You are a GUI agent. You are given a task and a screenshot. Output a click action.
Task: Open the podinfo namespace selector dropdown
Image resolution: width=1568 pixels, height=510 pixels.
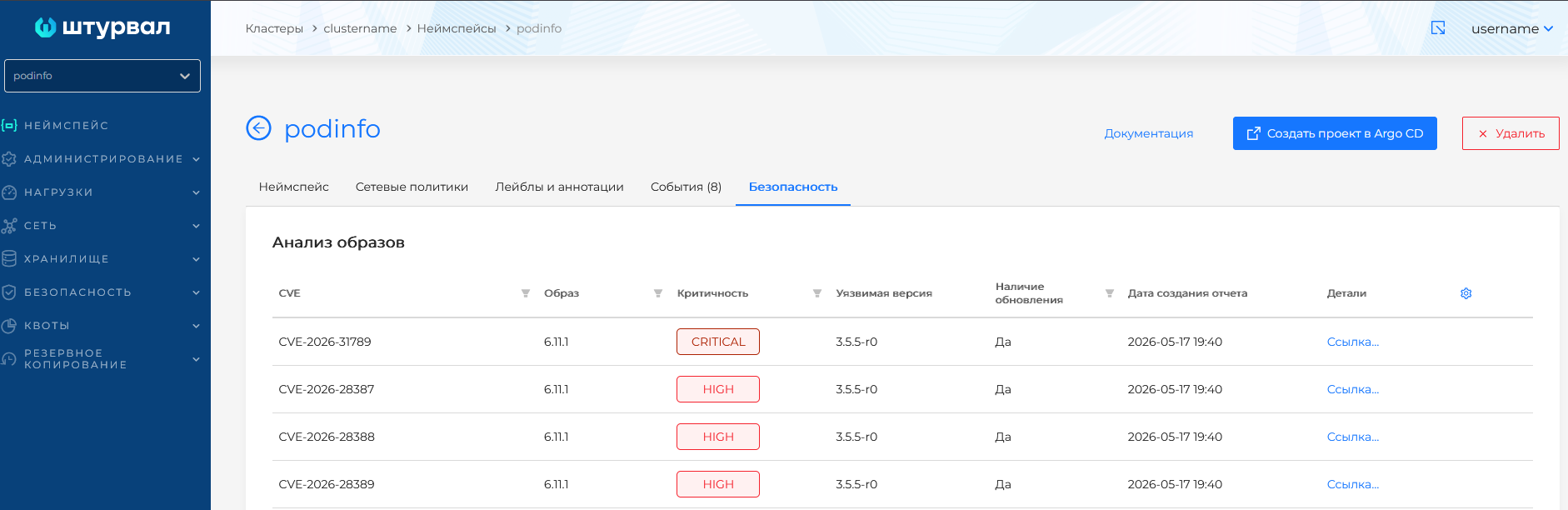coord(102,76)
